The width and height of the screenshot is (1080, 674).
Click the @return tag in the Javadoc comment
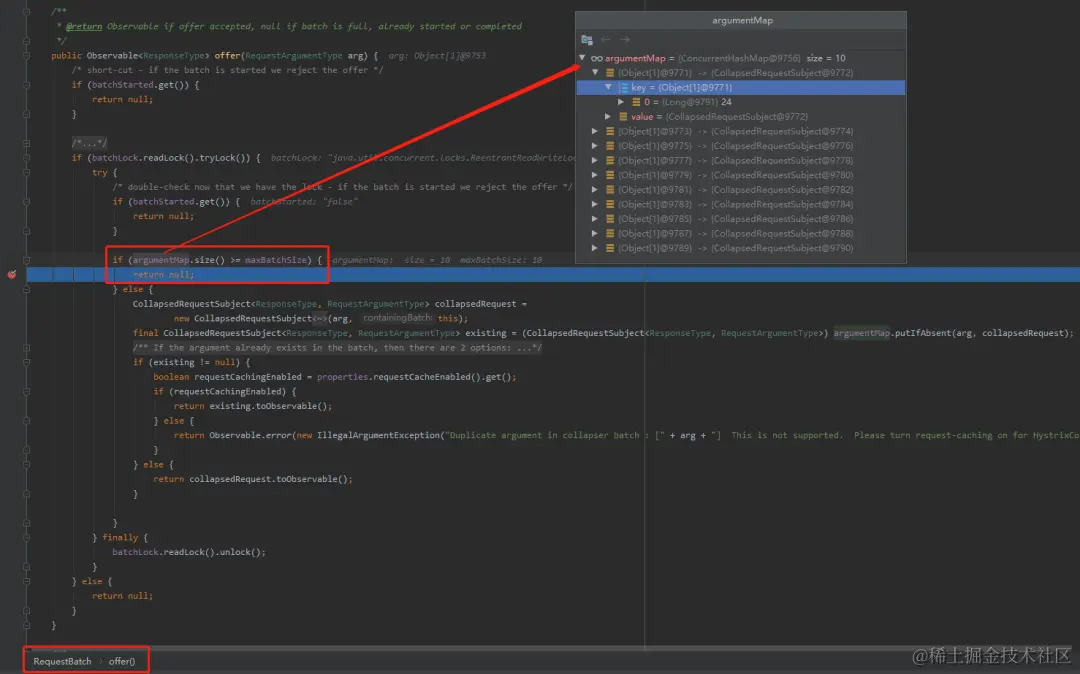tap(84, 26)
